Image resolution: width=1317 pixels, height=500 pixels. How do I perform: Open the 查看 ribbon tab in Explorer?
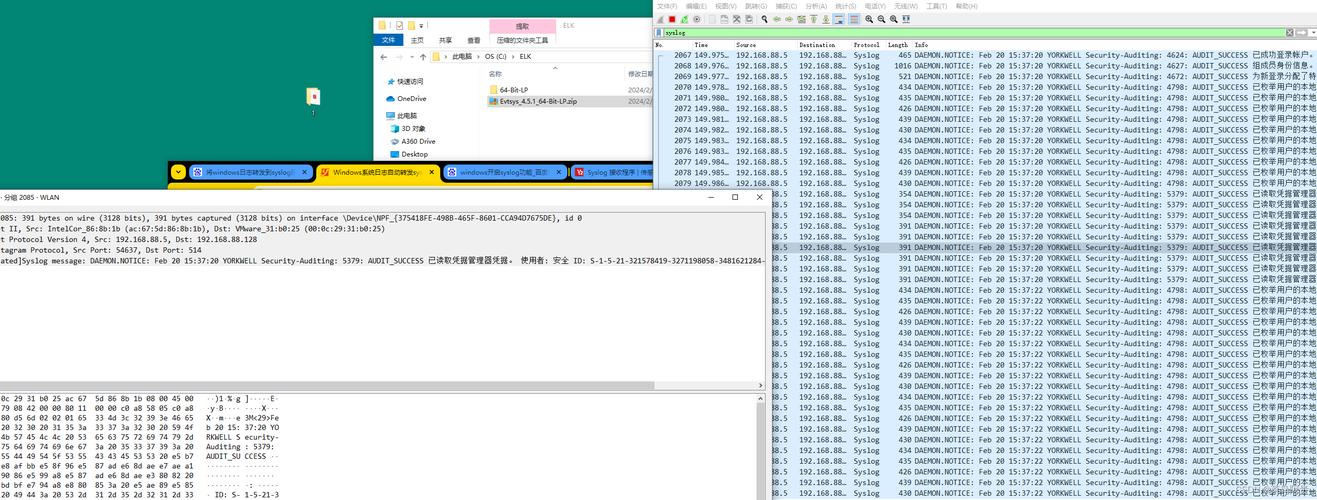point(474,40)
